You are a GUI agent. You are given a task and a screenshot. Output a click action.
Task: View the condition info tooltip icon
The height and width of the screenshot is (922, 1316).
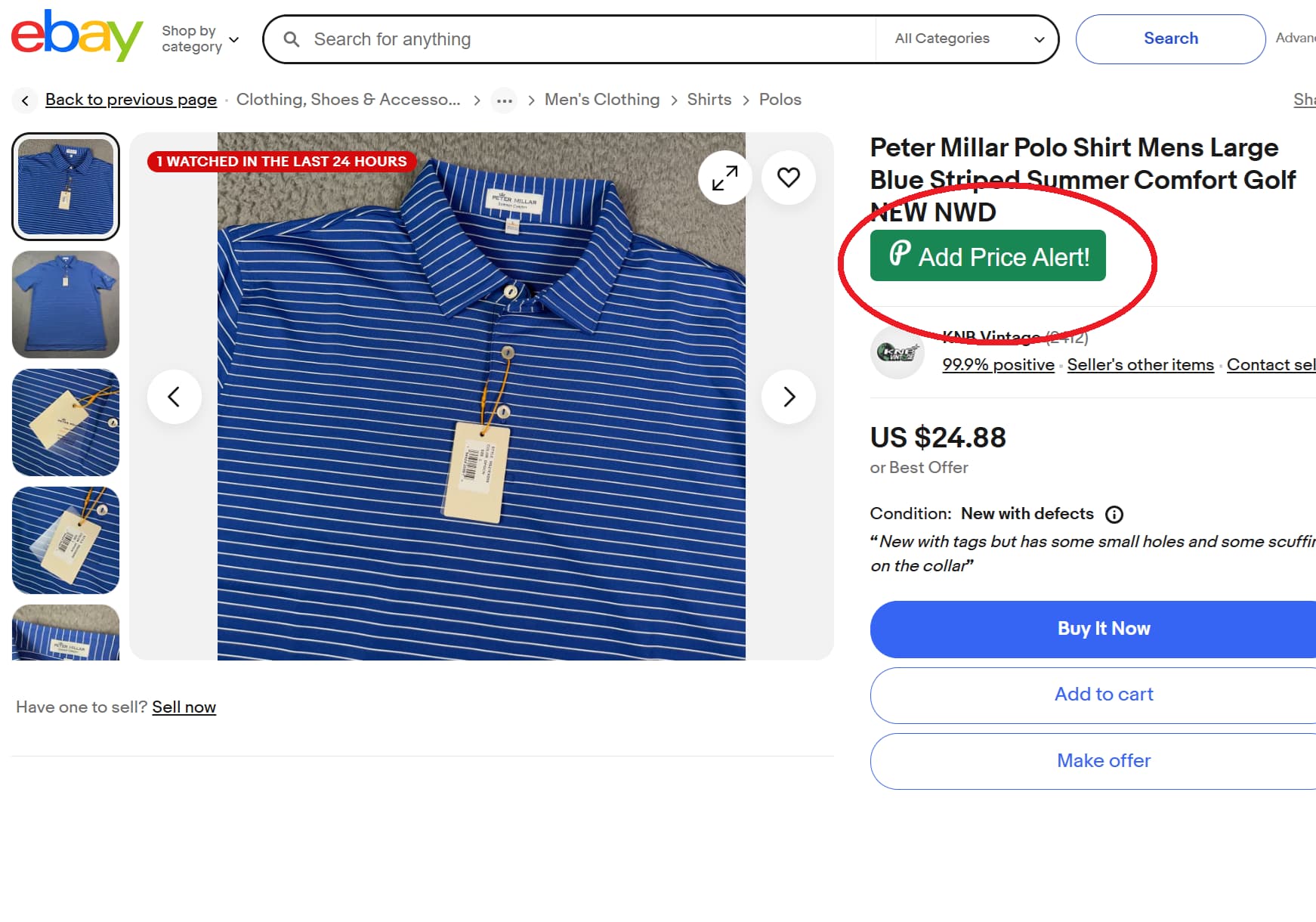pyautogui.click(x=1114, y=514)
